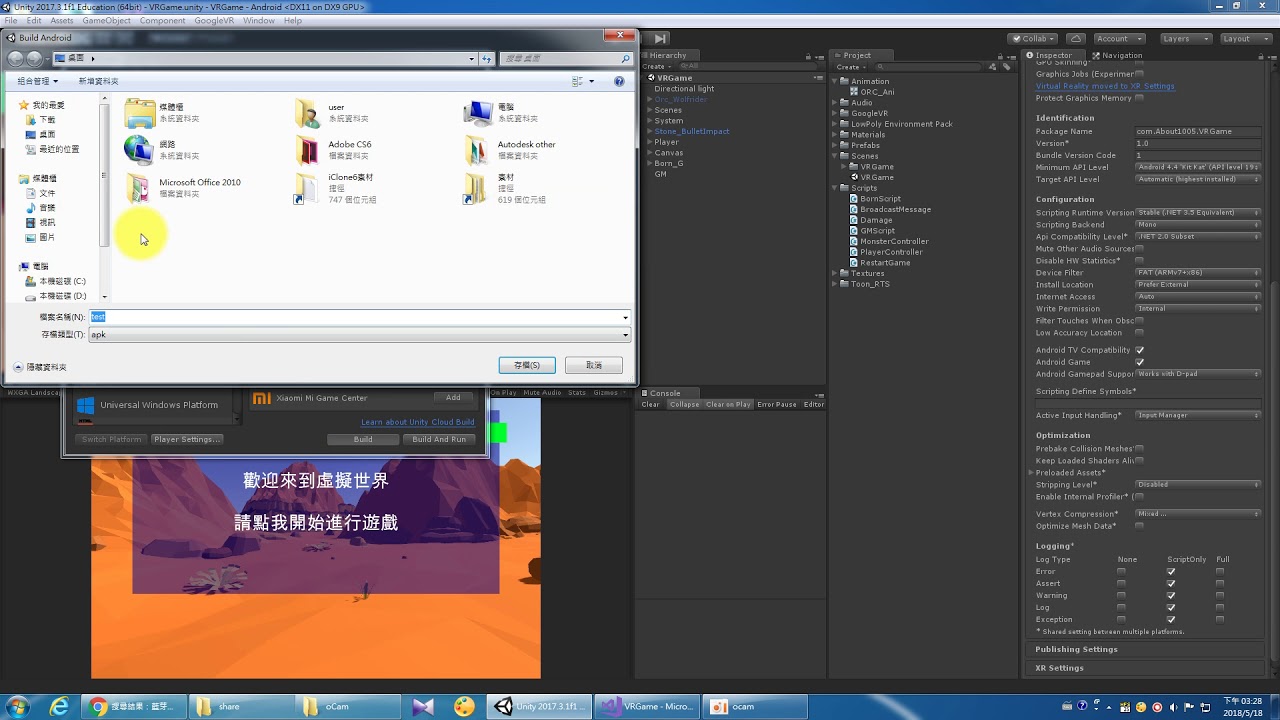Open the GameObject menu

(106, 20)
